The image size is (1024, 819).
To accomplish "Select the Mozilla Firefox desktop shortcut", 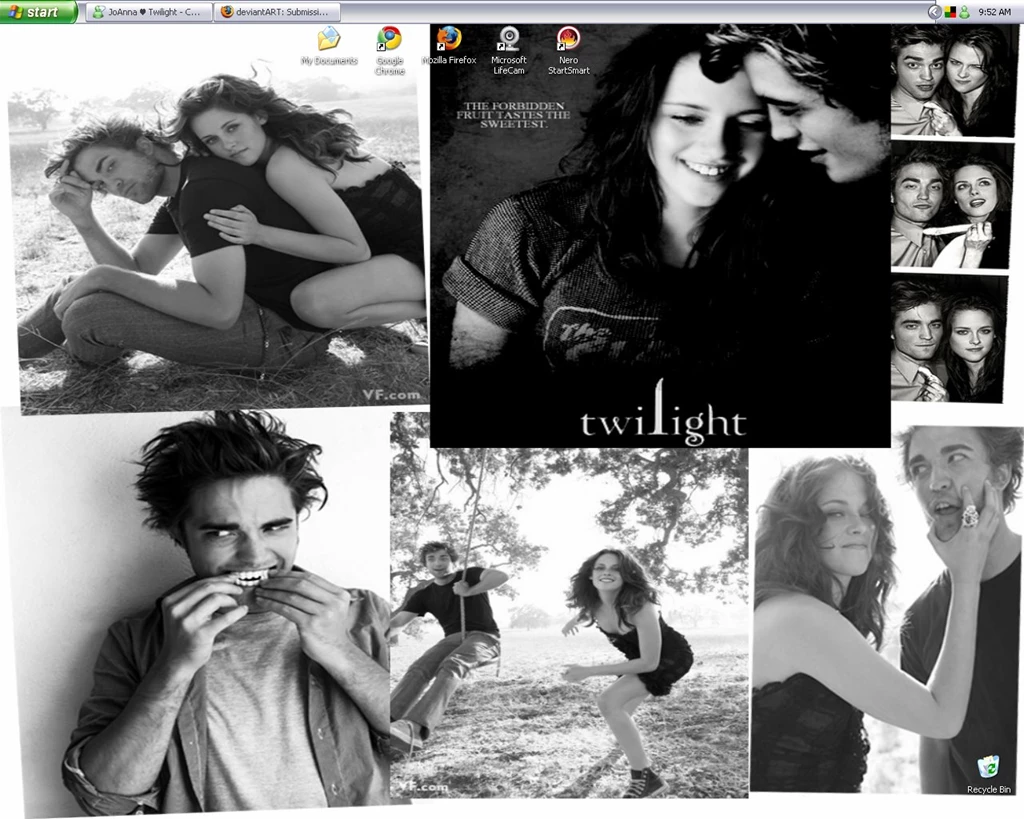I will [x=449, y=46].
